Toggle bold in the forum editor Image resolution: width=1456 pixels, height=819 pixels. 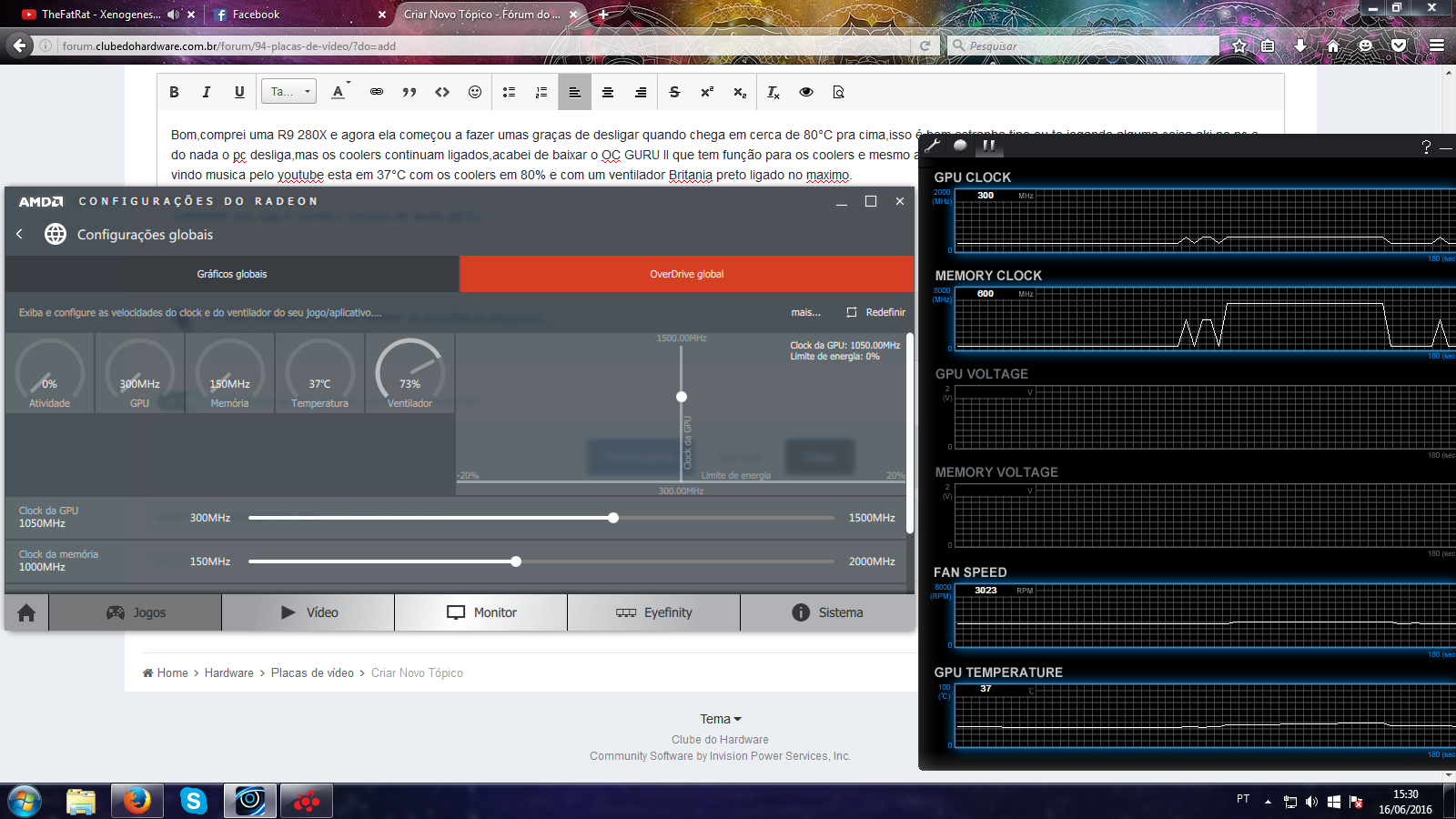174,92
